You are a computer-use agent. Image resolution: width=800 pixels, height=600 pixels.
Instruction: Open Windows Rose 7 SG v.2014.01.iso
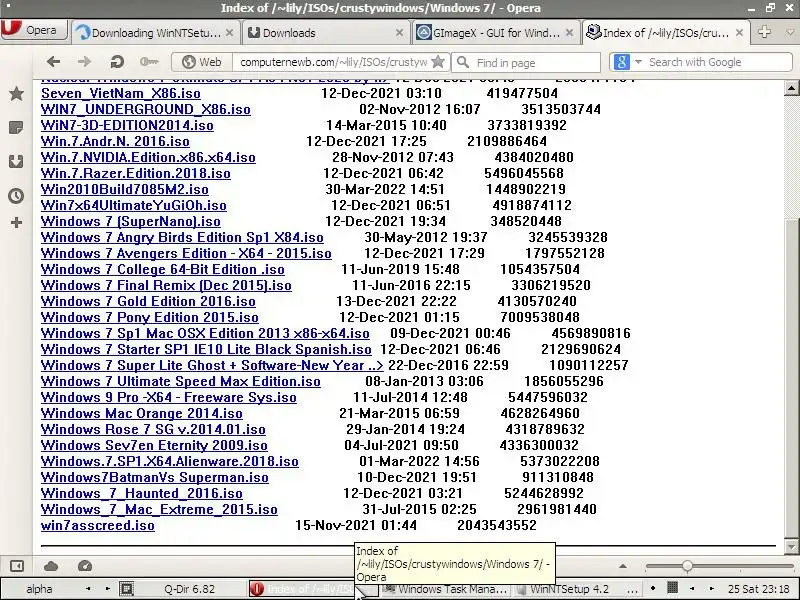153,430
